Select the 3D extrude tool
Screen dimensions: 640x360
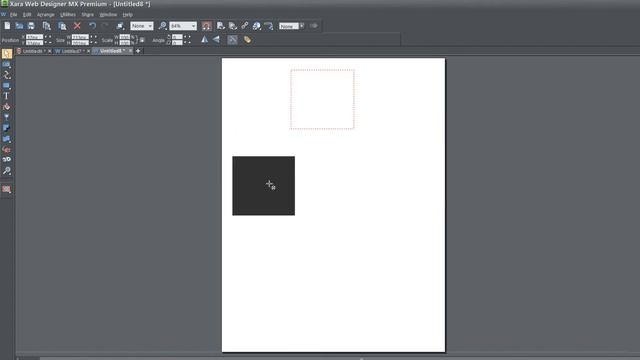point(7,160)
